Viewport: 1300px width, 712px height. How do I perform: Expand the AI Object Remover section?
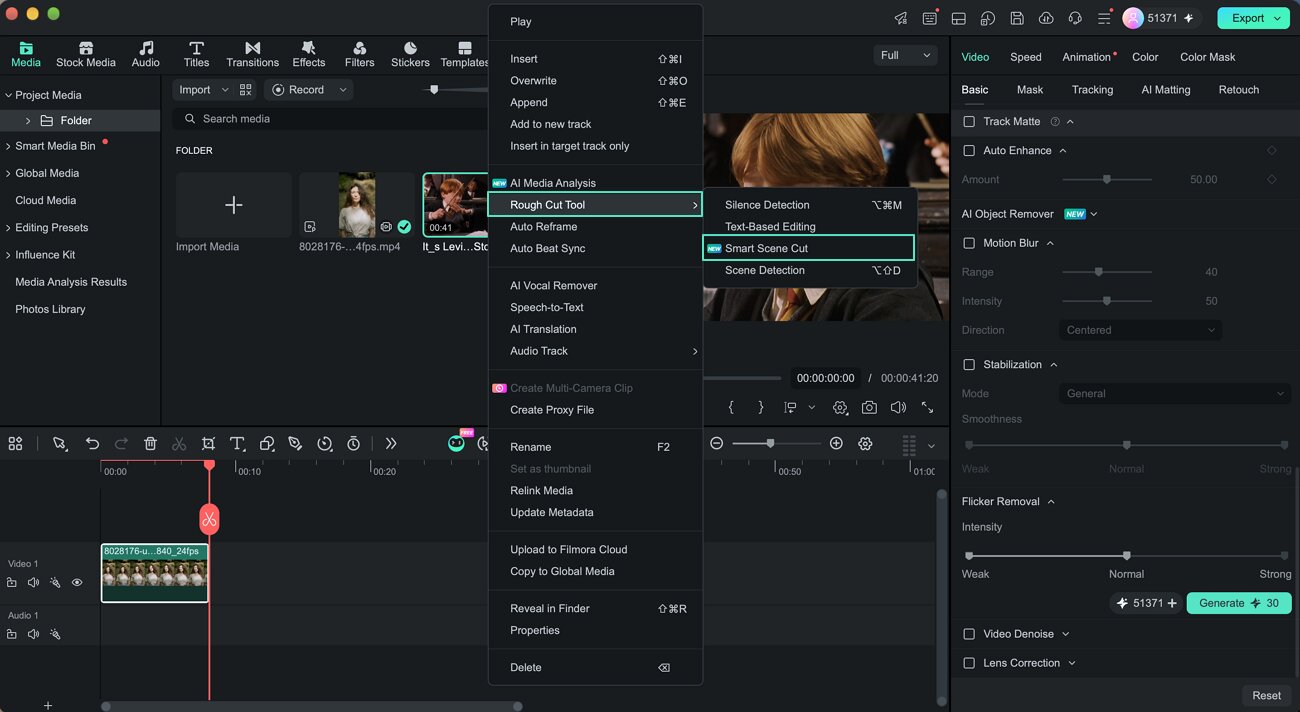pyautogui.click(x=1094, y=214)
